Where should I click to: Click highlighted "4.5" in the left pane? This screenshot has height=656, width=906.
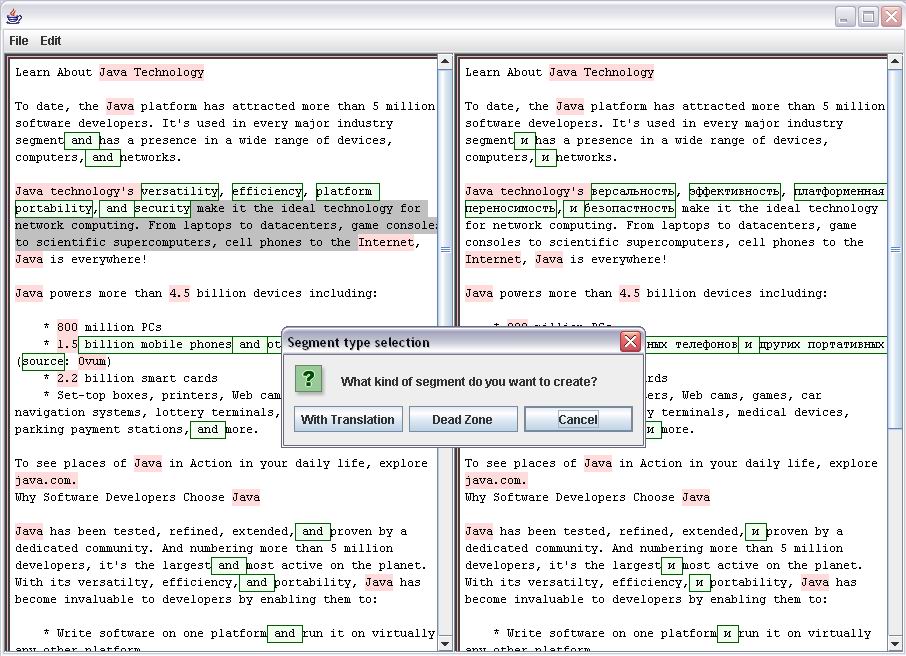click(179, 293)
